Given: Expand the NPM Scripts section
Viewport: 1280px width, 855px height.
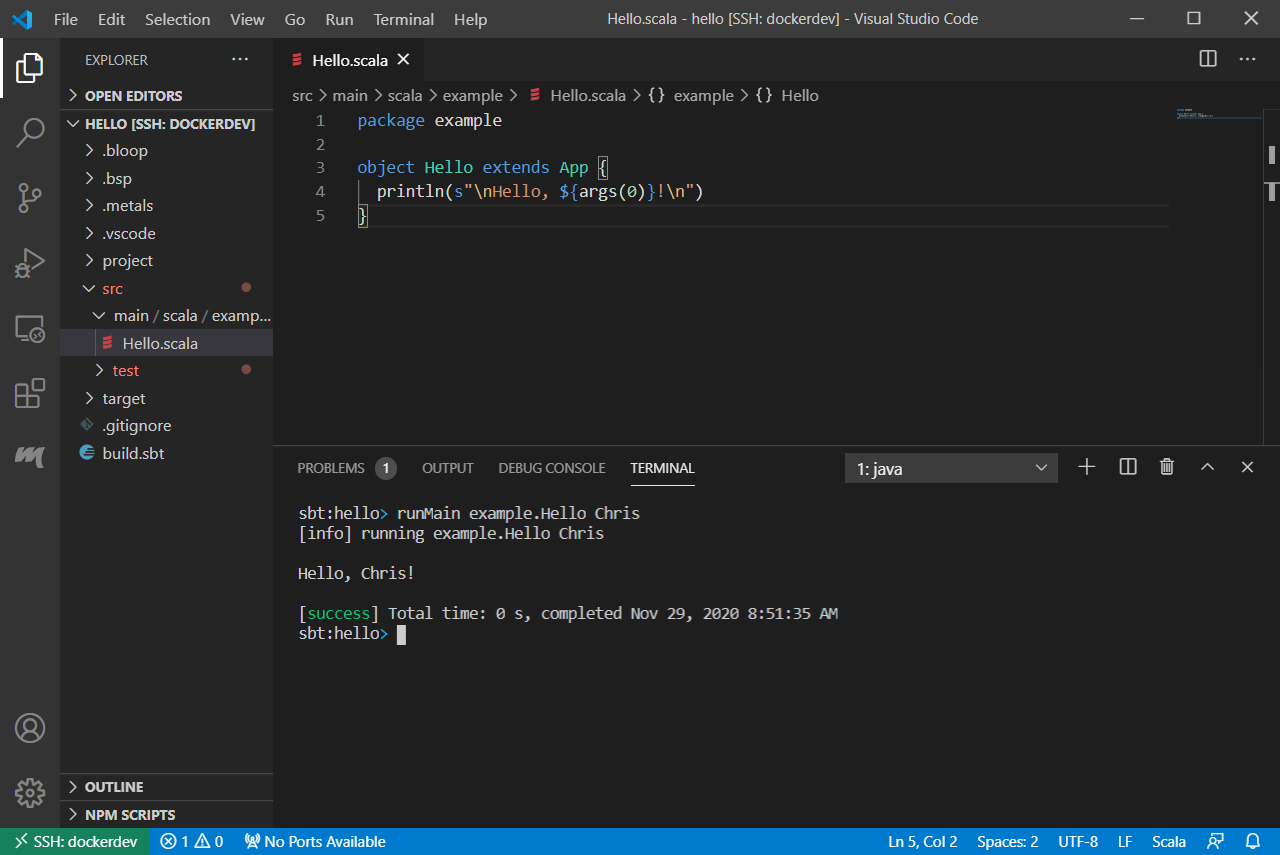Looking at the screenshot, I should pos(166,815).
